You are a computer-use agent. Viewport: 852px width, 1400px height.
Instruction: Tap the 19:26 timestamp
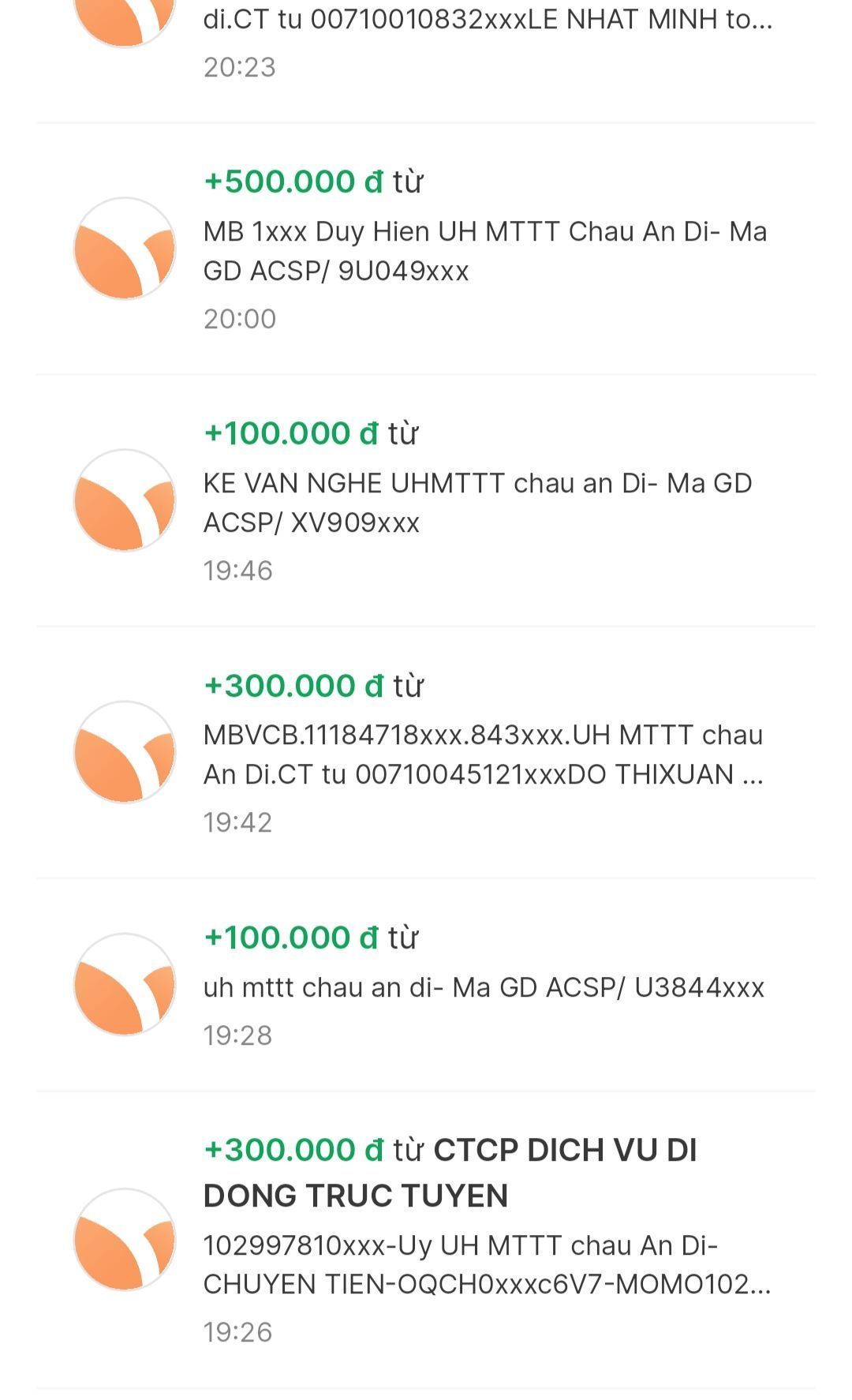238,1332
